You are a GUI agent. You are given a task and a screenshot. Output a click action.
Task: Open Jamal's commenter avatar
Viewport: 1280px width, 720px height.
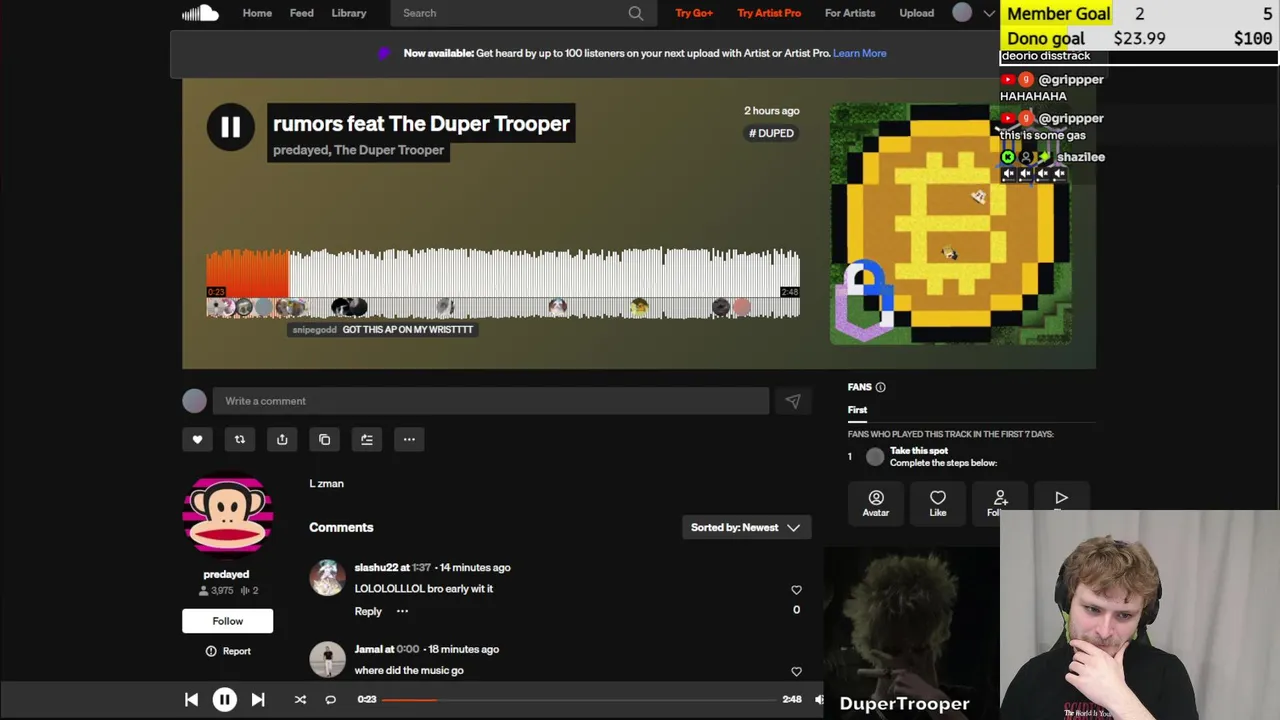click(x=327, y=659)
